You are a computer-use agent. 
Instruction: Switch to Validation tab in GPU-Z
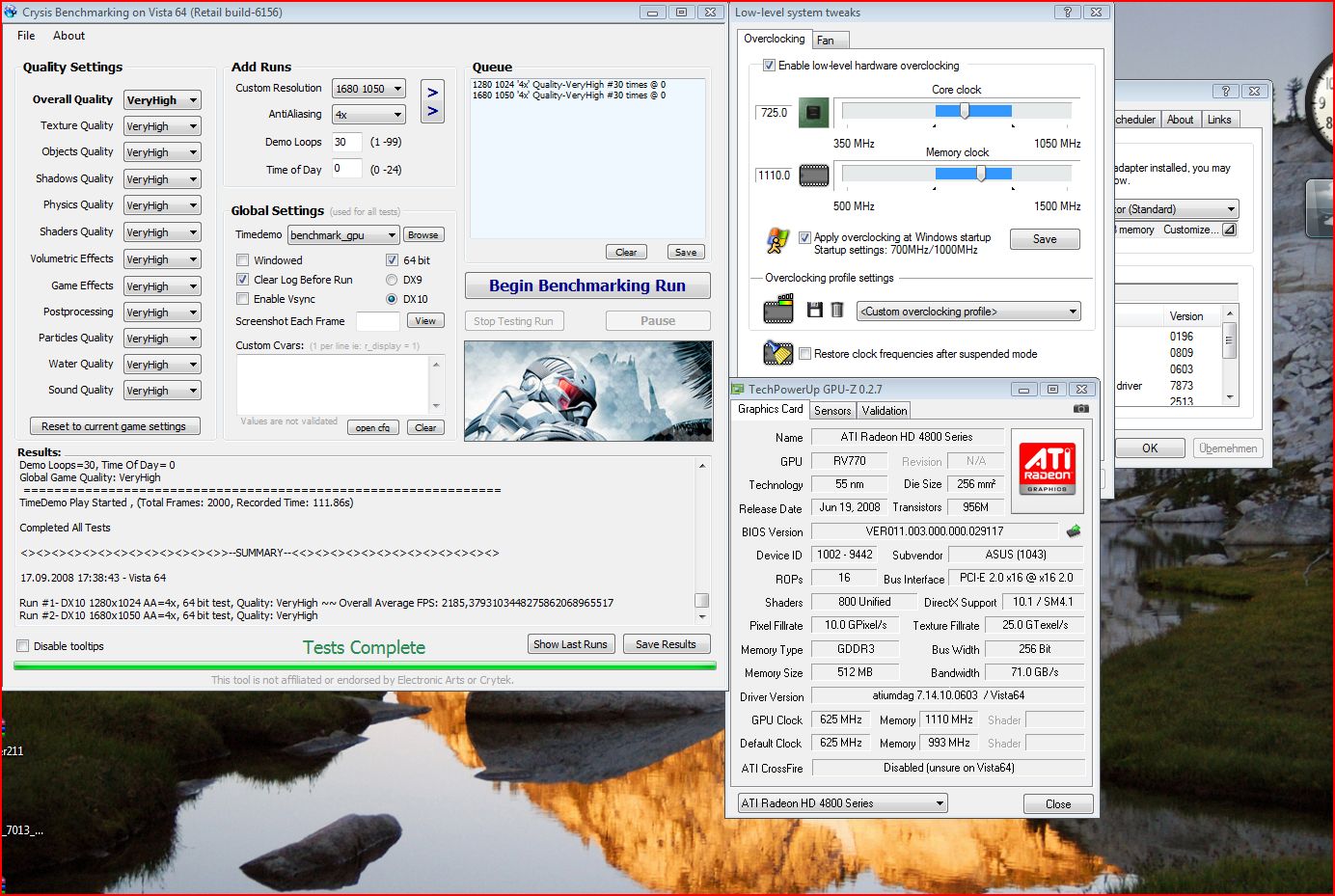885,411
